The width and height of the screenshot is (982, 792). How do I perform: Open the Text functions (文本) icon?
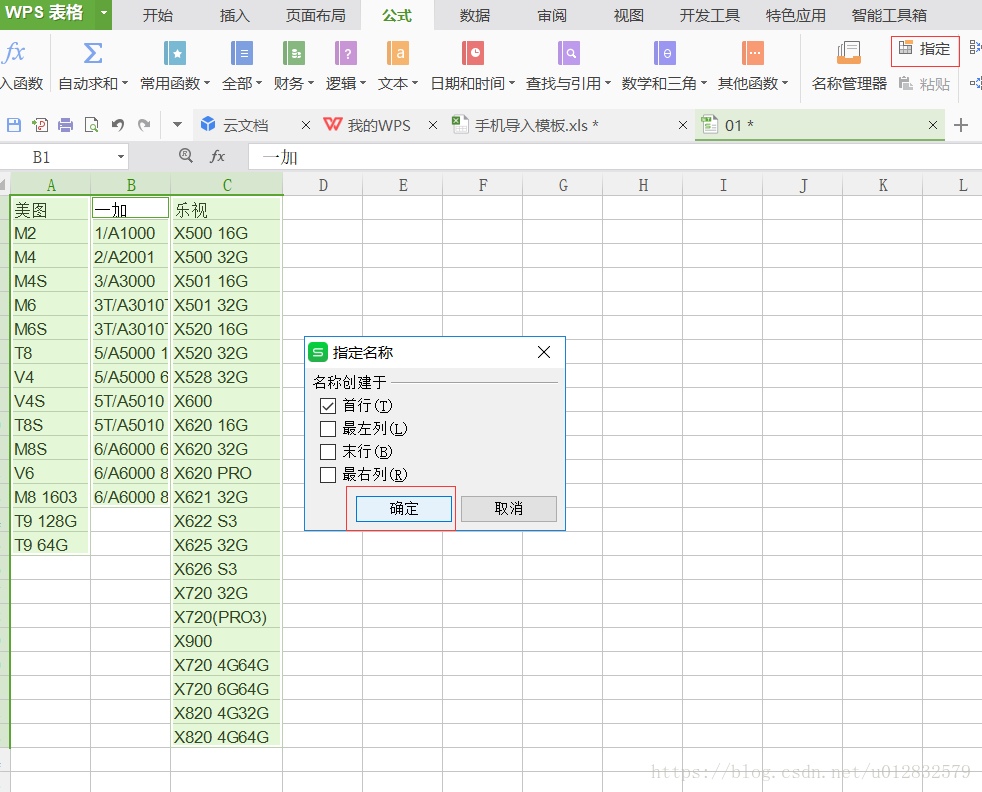pos(398,53)
